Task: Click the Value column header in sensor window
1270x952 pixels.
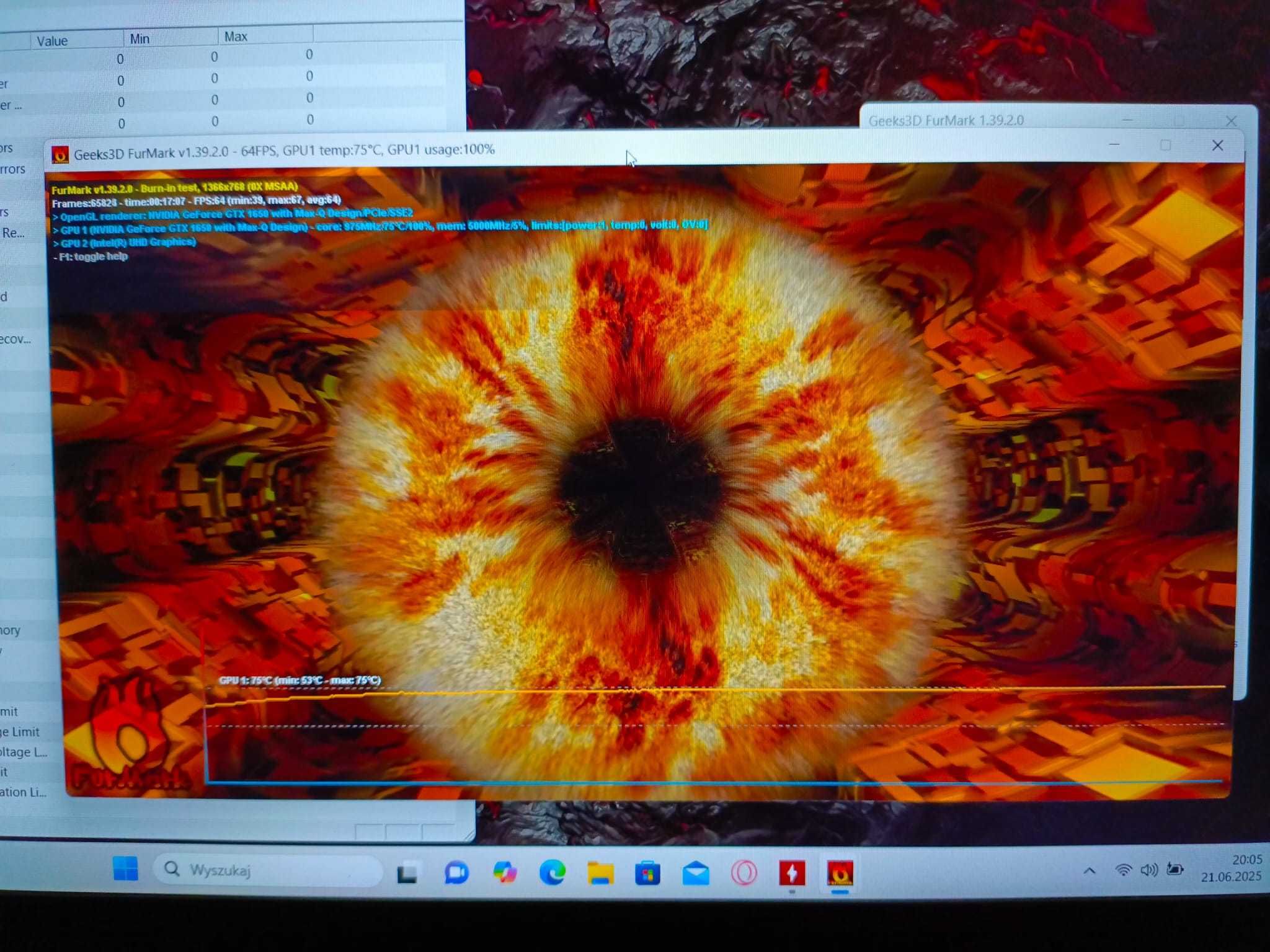Action: coord(76,41)
